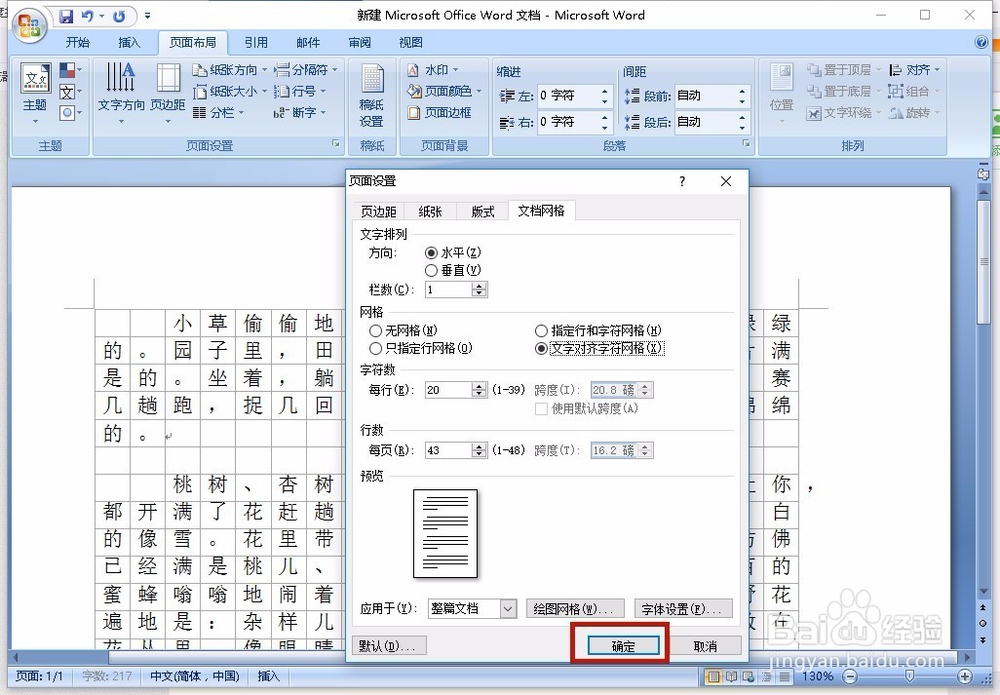Click the theme effects icon
This screenshot has width=1000, height=695.
(x=67, y=113)
